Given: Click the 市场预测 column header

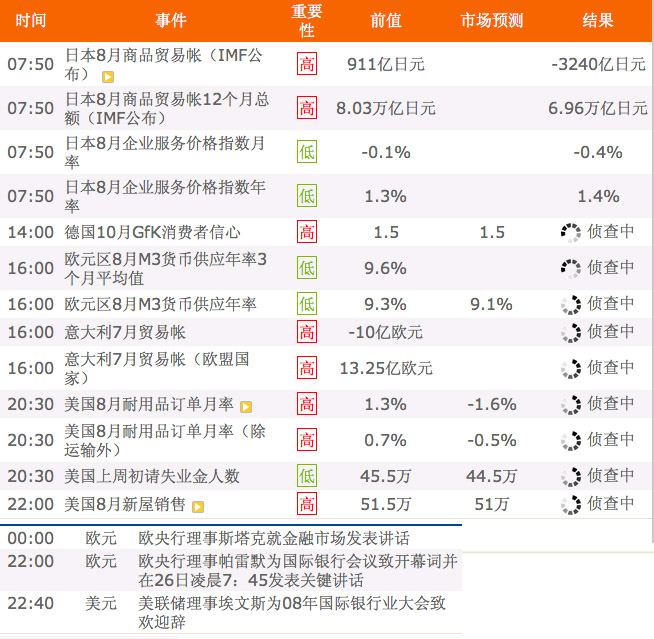Looking at the screenshot, I should click(x=492, y=20).
